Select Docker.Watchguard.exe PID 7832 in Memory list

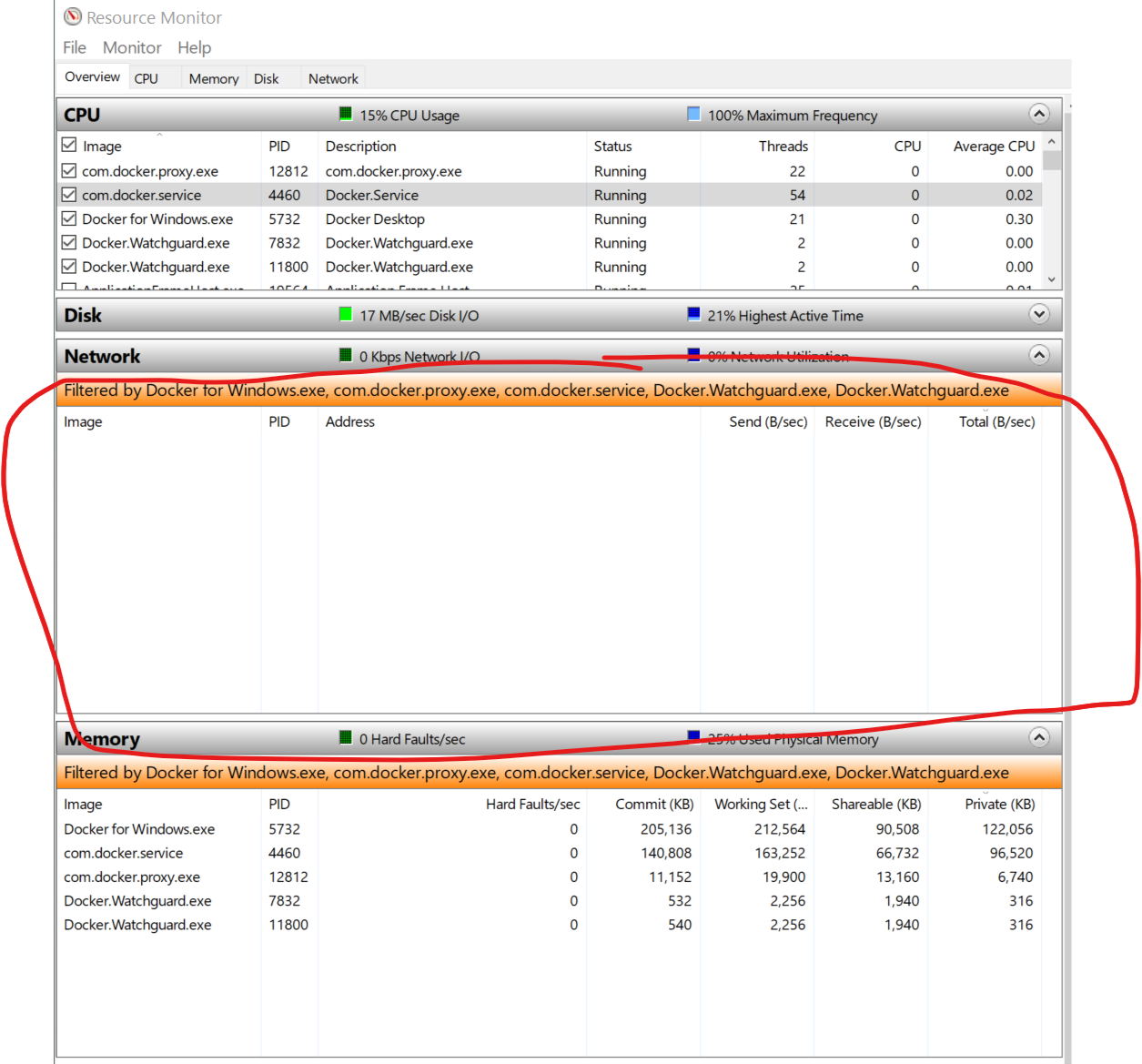click(x=550, y=900)
